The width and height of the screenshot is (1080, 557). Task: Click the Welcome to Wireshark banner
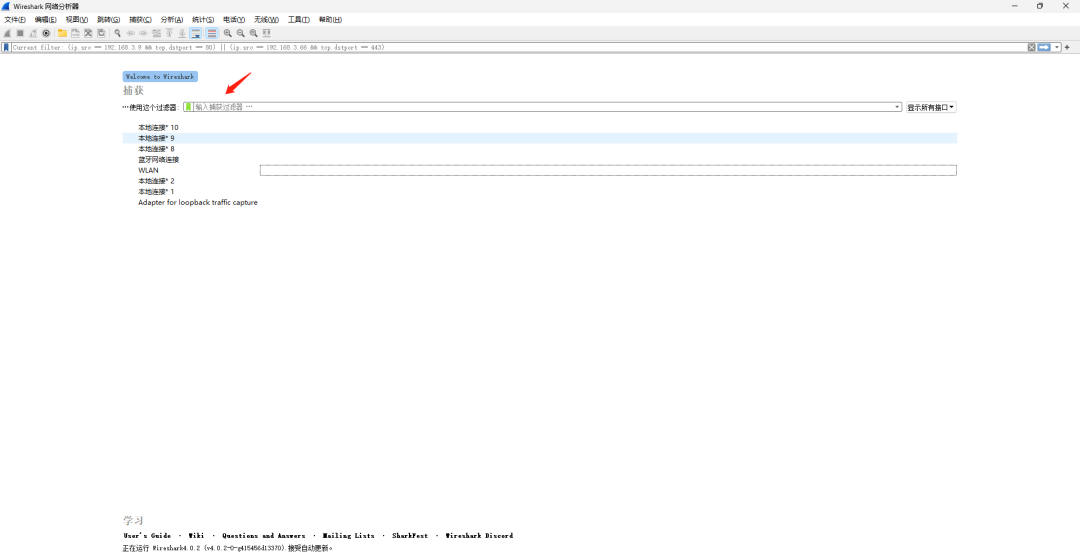(x=160, y=77)
